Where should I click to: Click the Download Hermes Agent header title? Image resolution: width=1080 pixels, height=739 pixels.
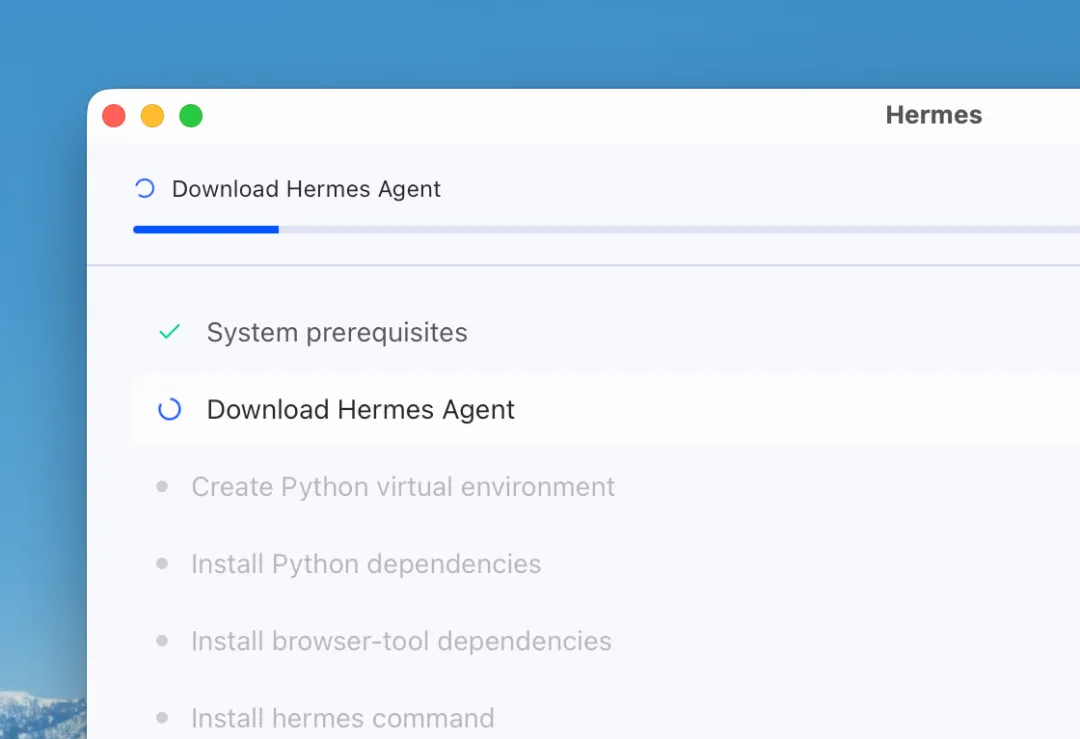[x=306, y=189]
